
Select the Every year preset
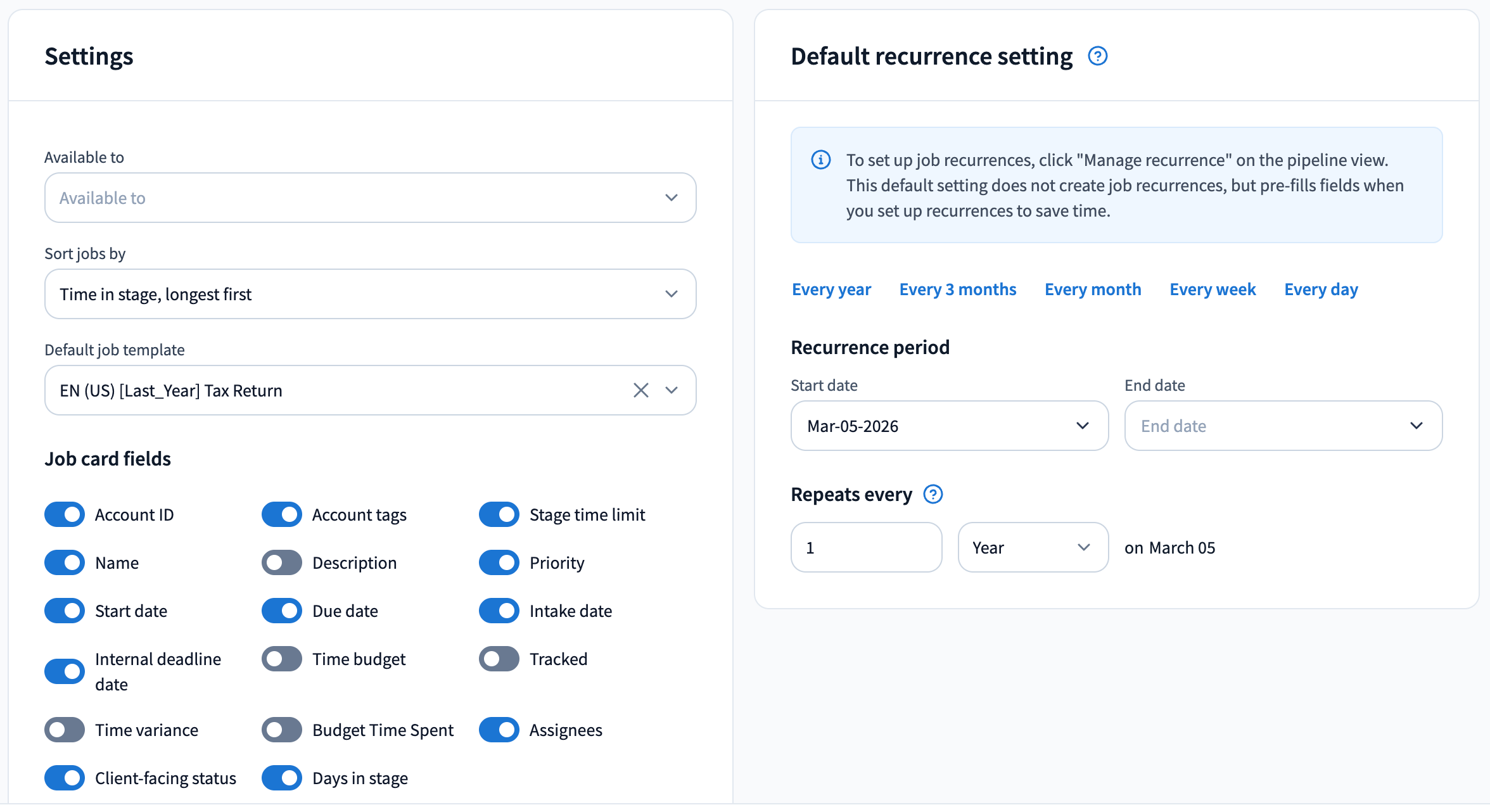pos(831,289)
